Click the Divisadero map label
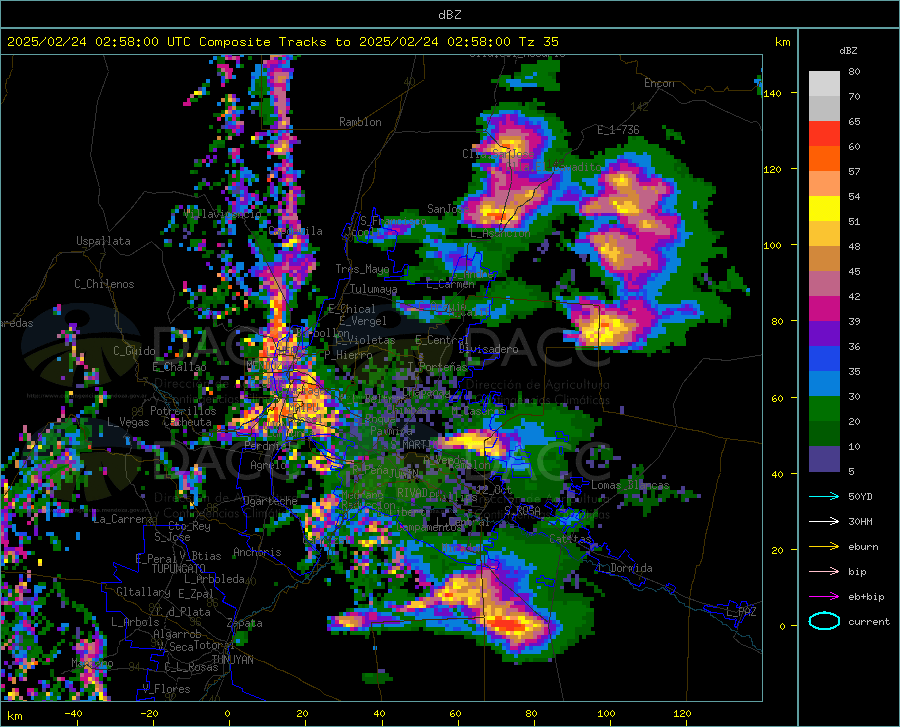Image resolution: width=900 pixels, height=727 pixels. tap(488, 349)
